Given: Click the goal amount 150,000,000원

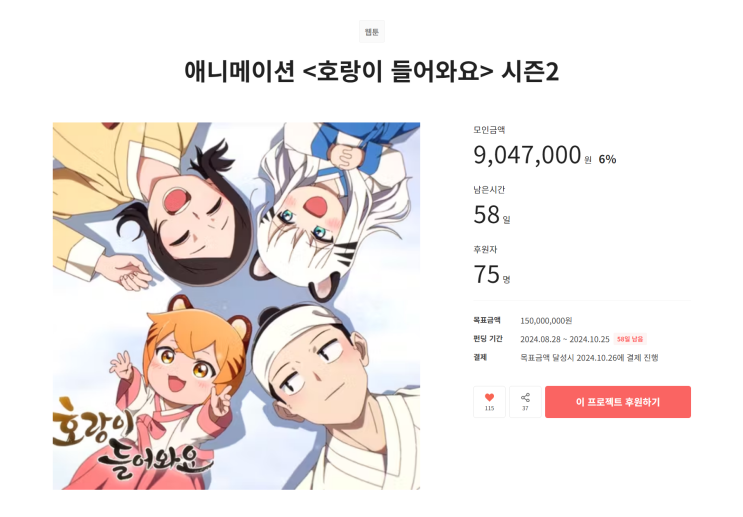Looking at the screenshot, I should click(546, 321).
